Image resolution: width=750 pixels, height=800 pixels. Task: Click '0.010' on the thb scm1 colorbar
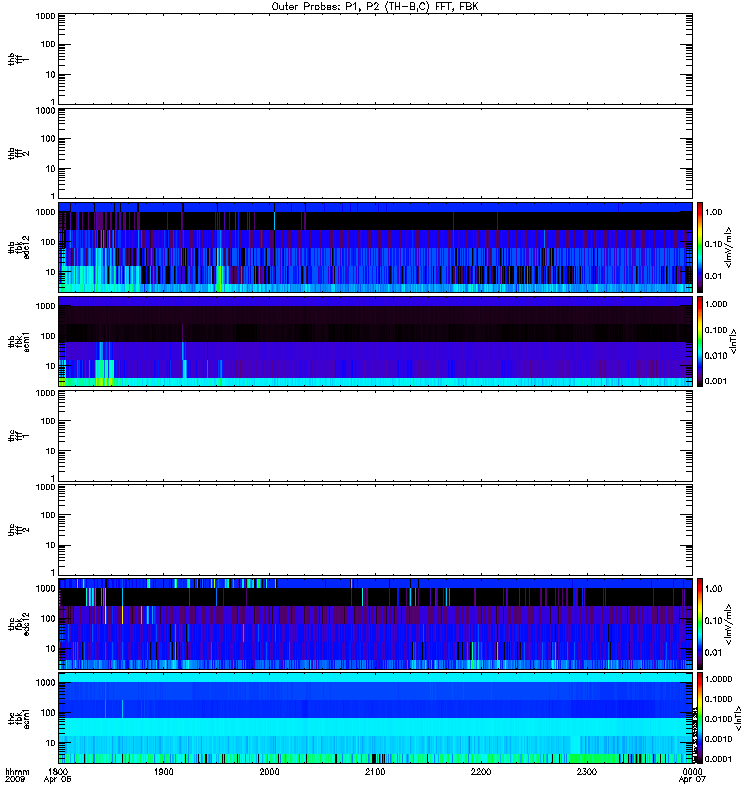[x=716, y=356]
